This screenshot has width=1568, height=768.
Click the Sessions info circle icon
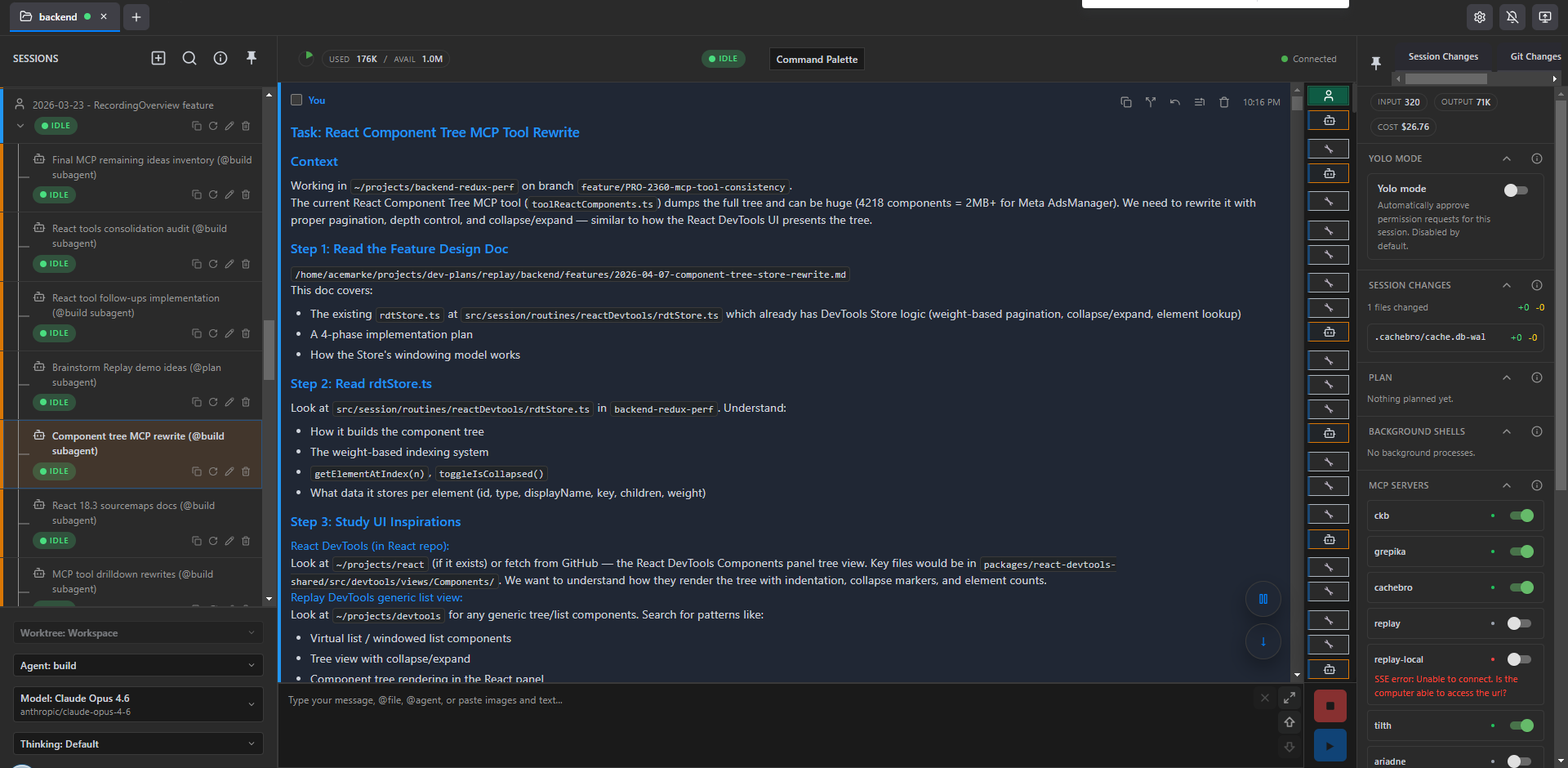220,58
